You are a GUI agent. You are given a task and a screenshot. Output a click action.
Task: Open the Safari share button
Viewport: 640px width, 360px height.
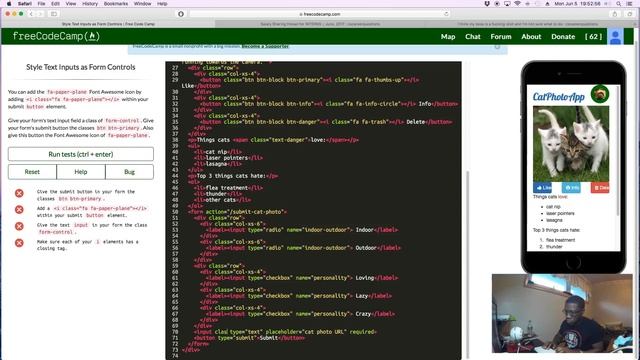(x=615, y=14)
